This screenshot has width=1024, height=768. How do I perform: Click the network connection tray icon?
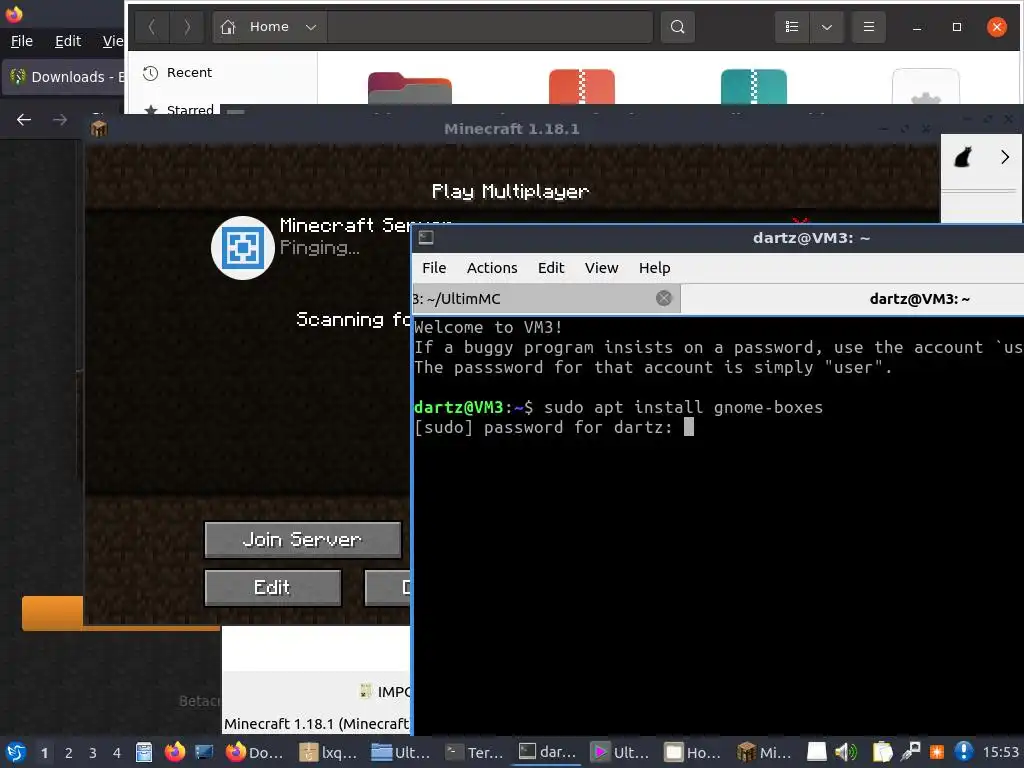click(910, 752)
